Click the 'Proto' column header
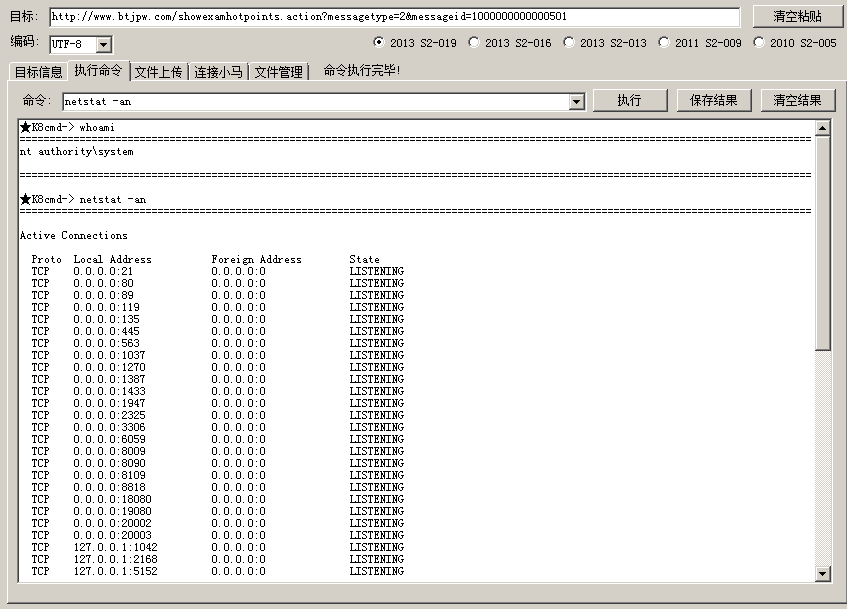Image resolution: width=847 pixels, height=609 pixels. tap(46, 259)
